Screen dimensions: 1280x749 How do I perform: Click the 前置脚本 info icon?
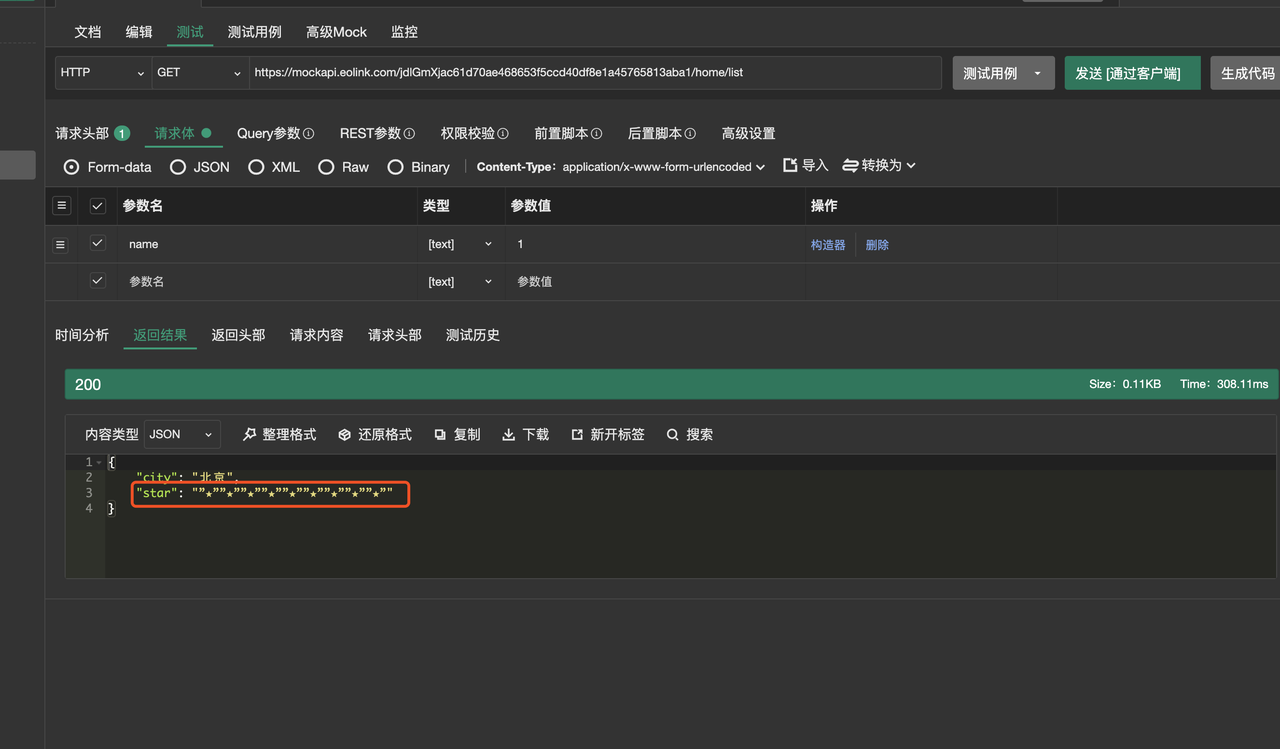597,134
